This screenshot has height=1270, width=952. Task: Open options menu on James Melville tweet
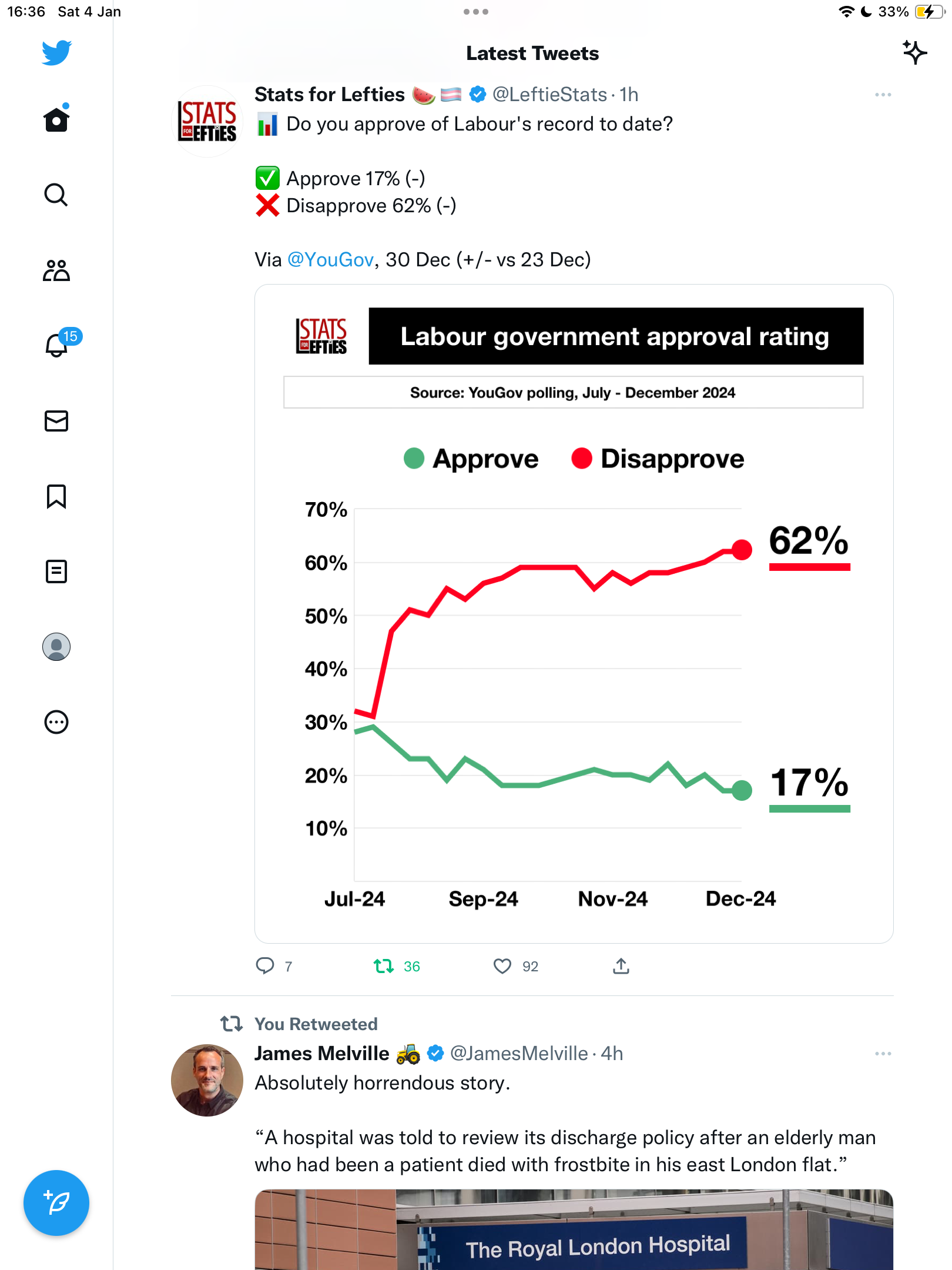883,1054
